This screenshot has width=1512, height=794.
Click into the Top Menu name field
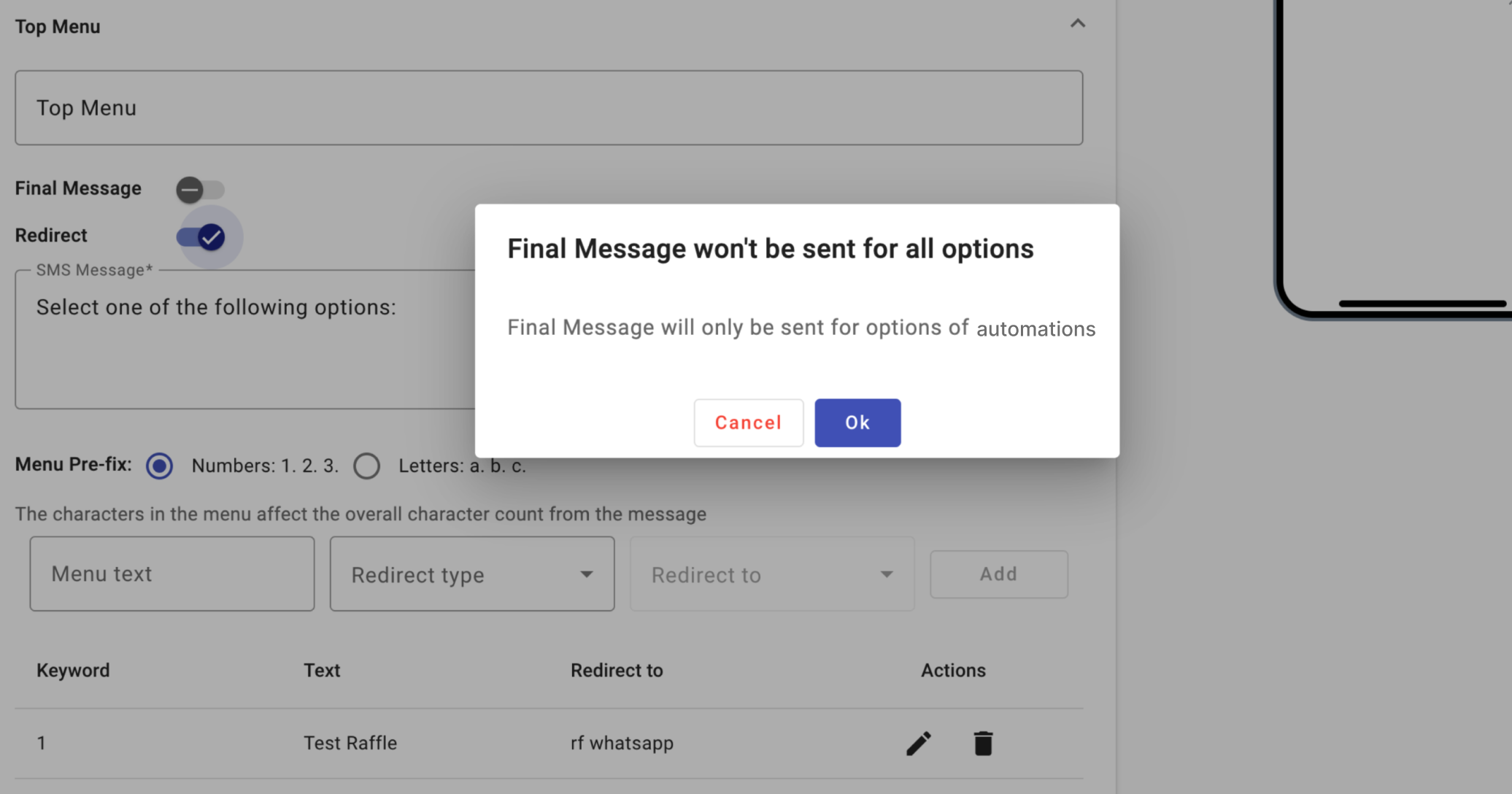pos(549,108)
